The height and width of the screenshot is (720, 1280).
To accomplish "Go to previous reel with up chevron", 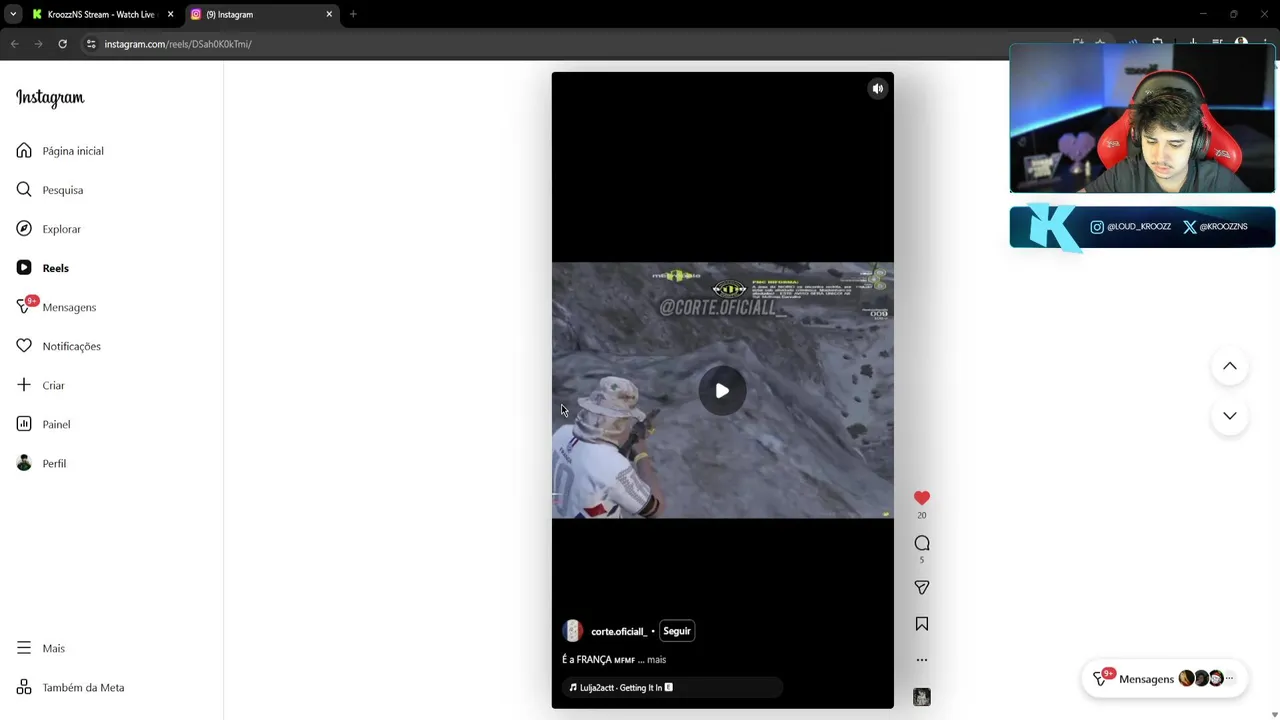I will click(x=1230, y=366).
